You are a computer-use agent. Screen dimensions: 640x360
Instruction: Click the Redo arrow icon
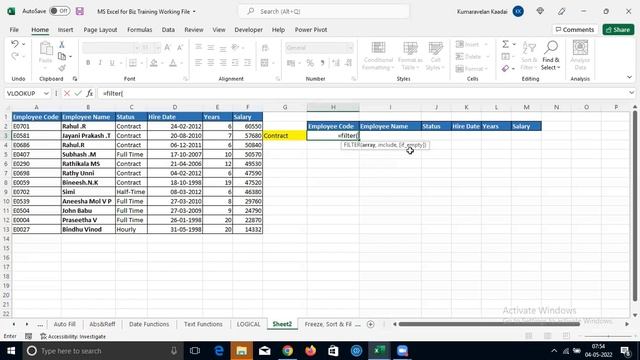point(15,56)
